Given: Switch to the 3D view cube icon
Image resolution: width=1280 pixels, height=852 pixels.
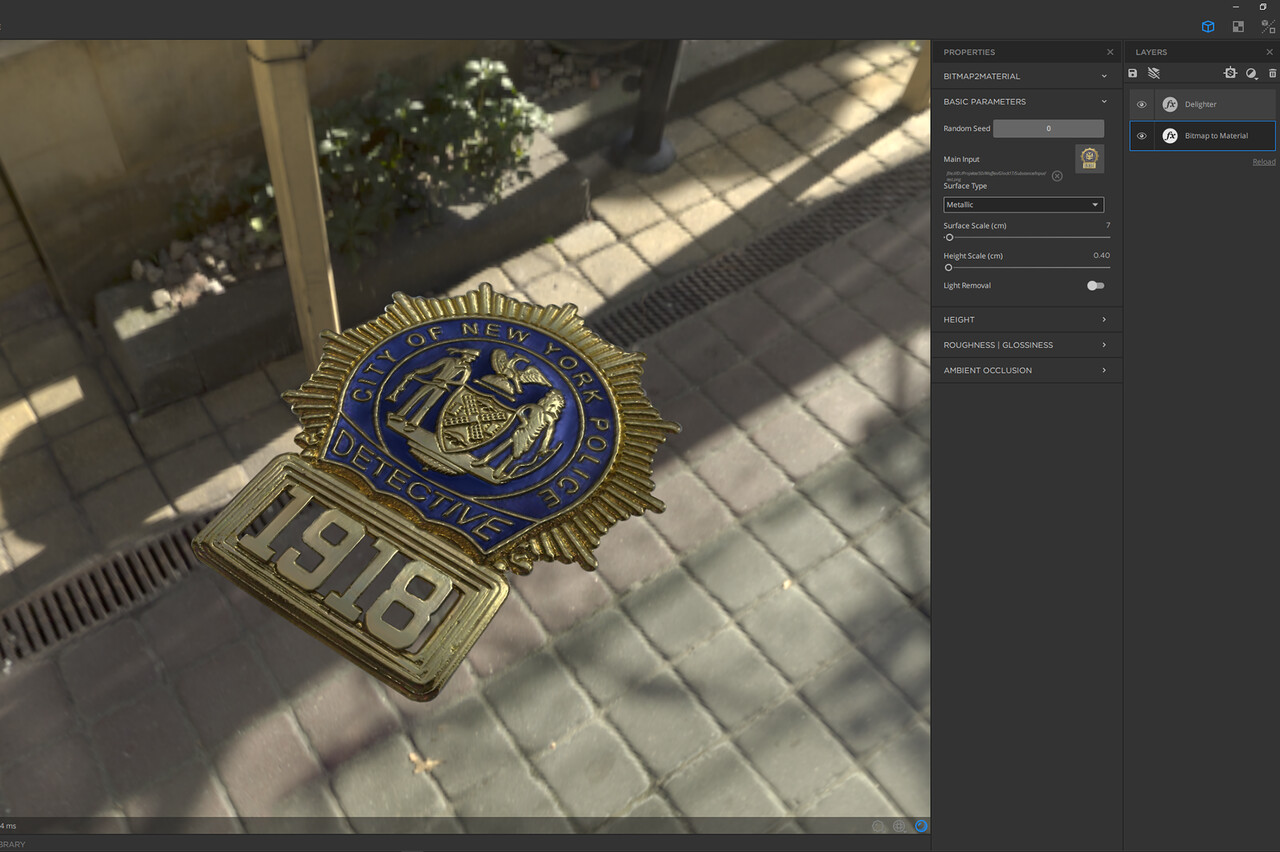Looking at the screenshot, I should click(1208, 27).
